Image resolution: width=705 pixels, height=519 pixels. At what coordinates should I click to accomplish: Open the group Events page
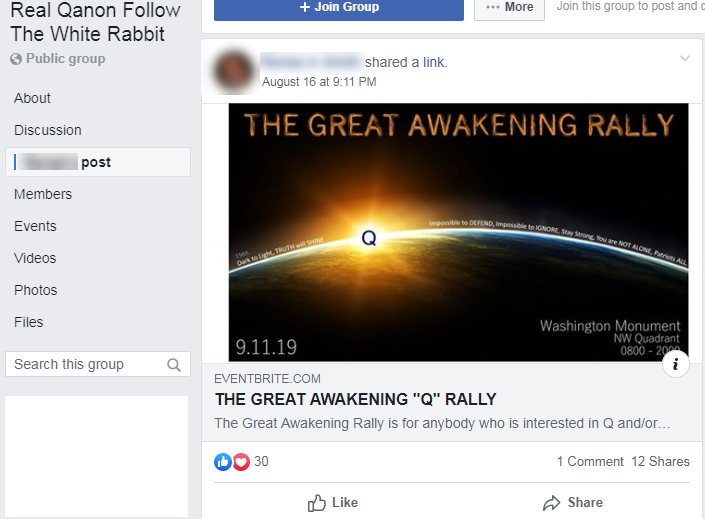[x=36, y=226]
